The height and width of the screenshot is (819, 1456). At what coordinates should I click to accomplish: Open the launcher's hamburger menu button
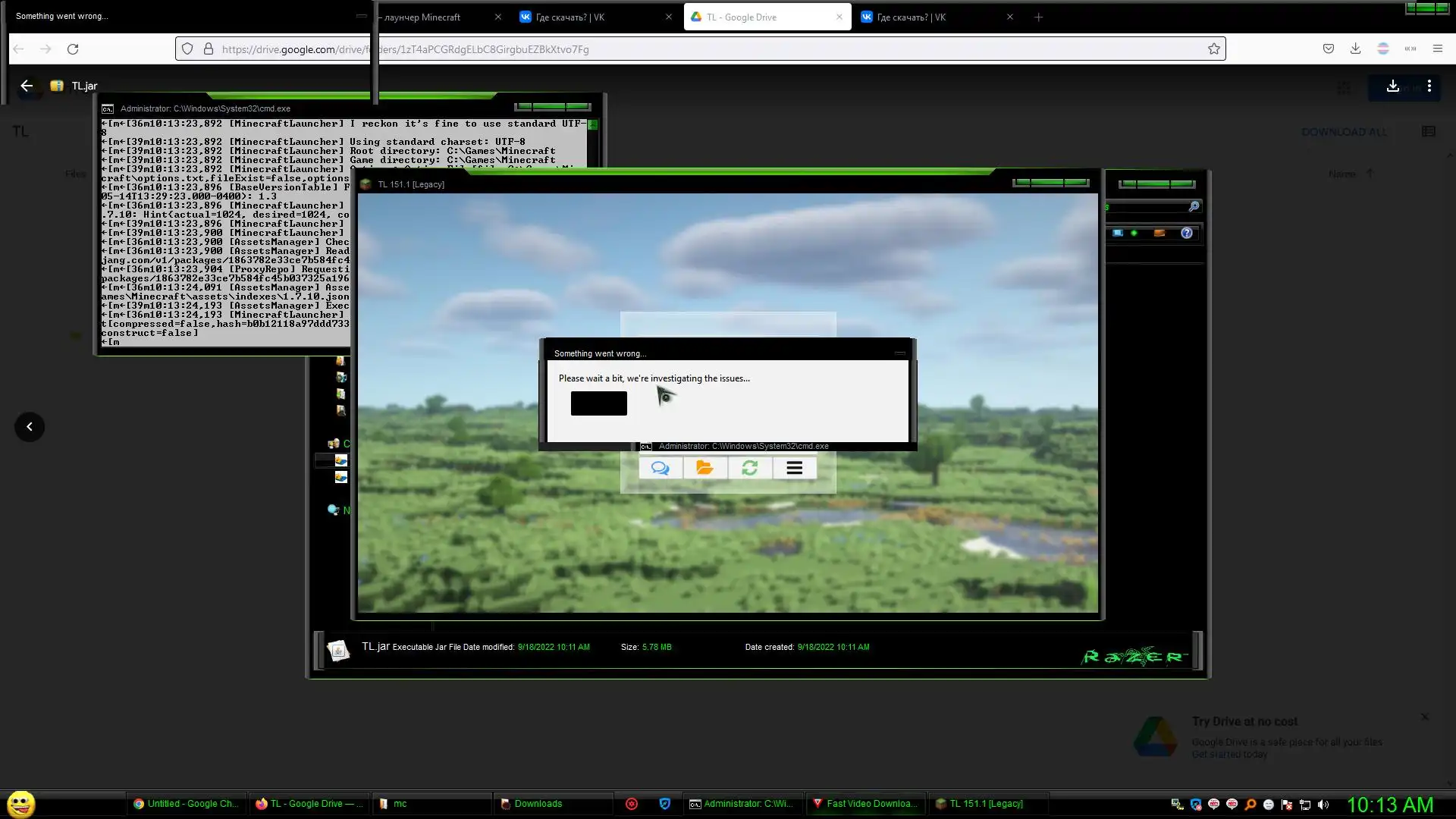[x=794, y=468]
